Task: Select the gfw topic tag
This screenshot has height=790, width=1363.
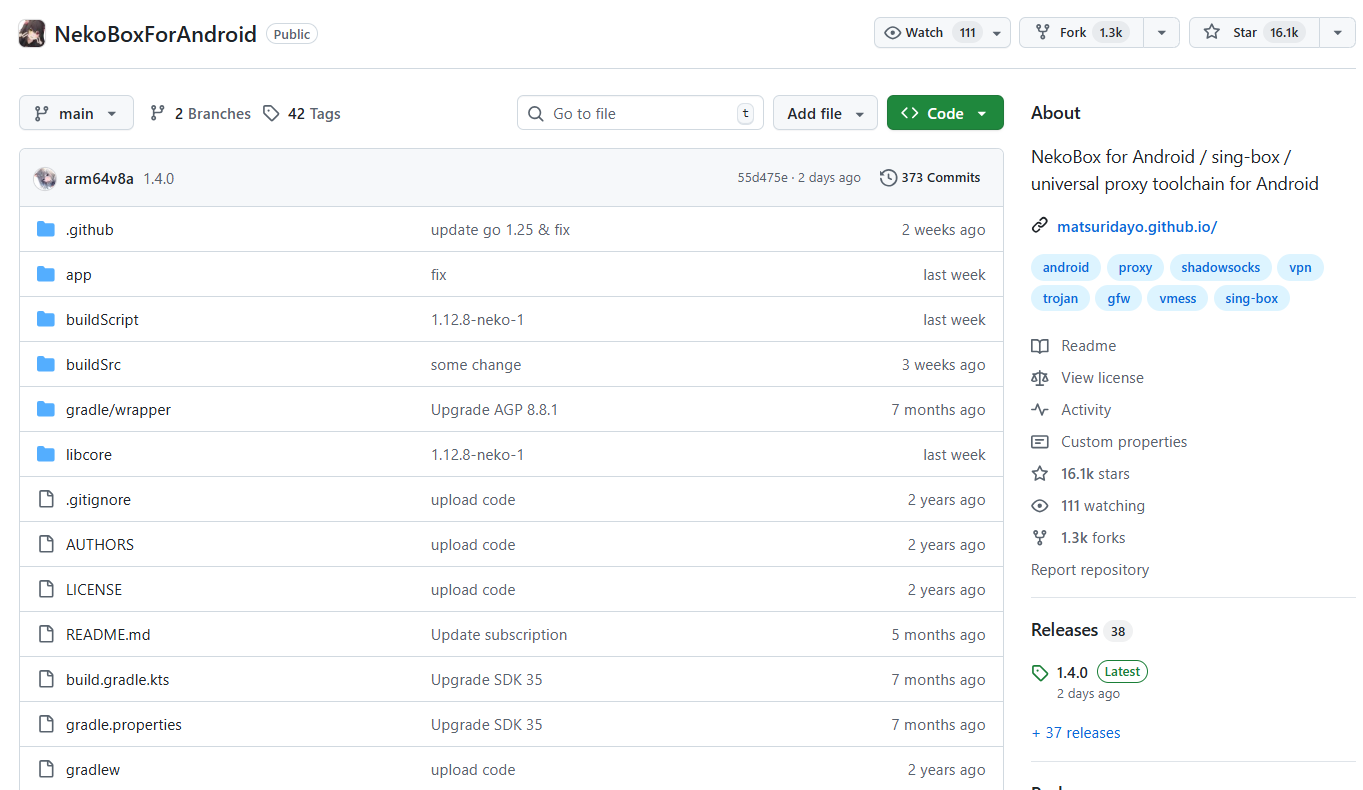Action: (1119, 298)
